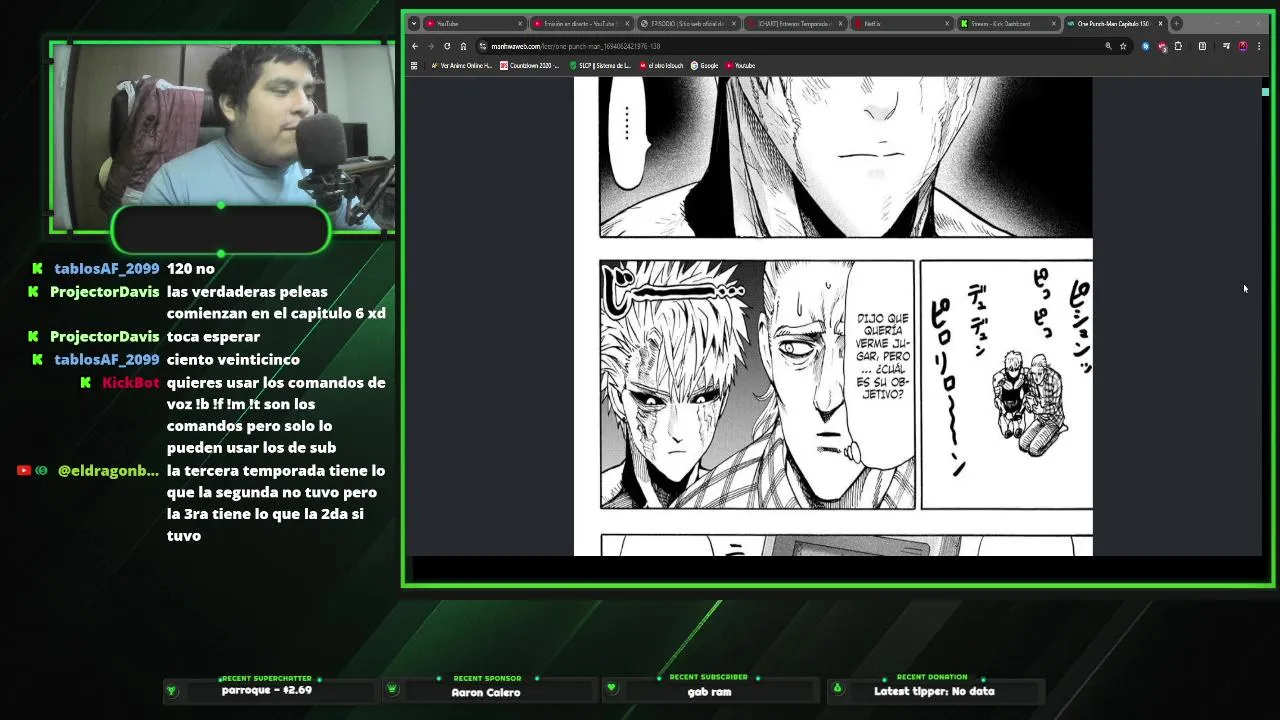This screenshot has width=1280, height=720.
Task: Reload the manhwaweb page
Action: click(x=447, y=46)
